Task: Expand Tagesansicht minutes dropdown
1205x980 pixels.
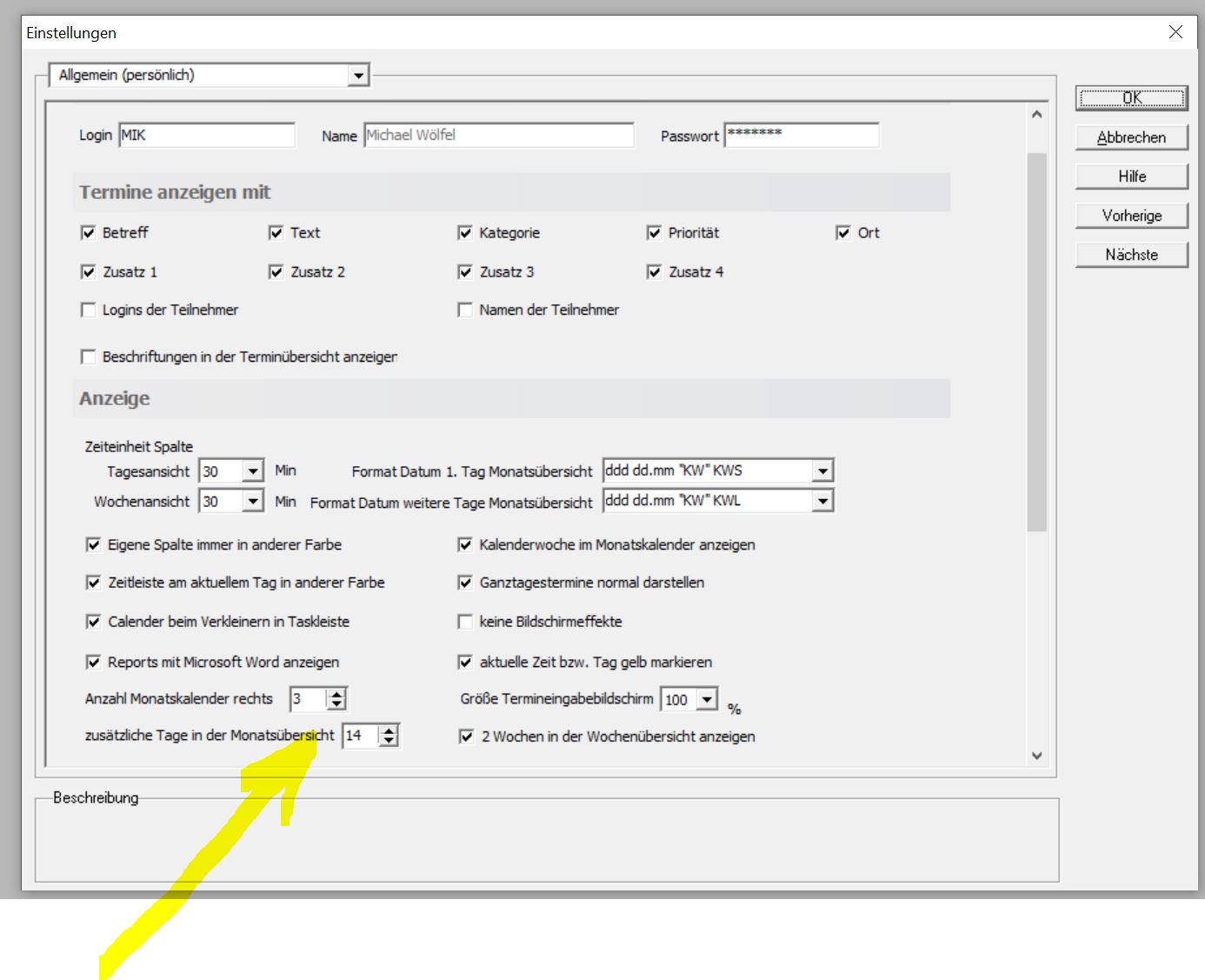Action: pos(252,471)
